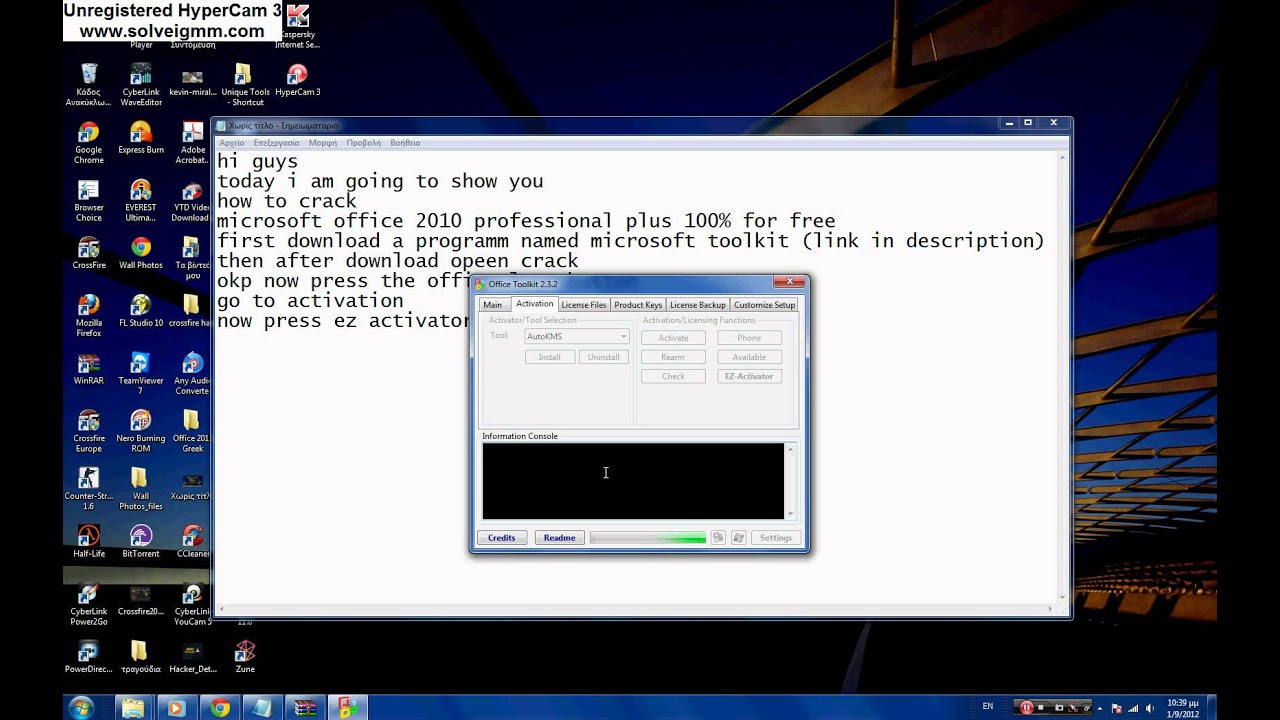
Task: Open Chrome from the taskbar
Action: (220, 708)
